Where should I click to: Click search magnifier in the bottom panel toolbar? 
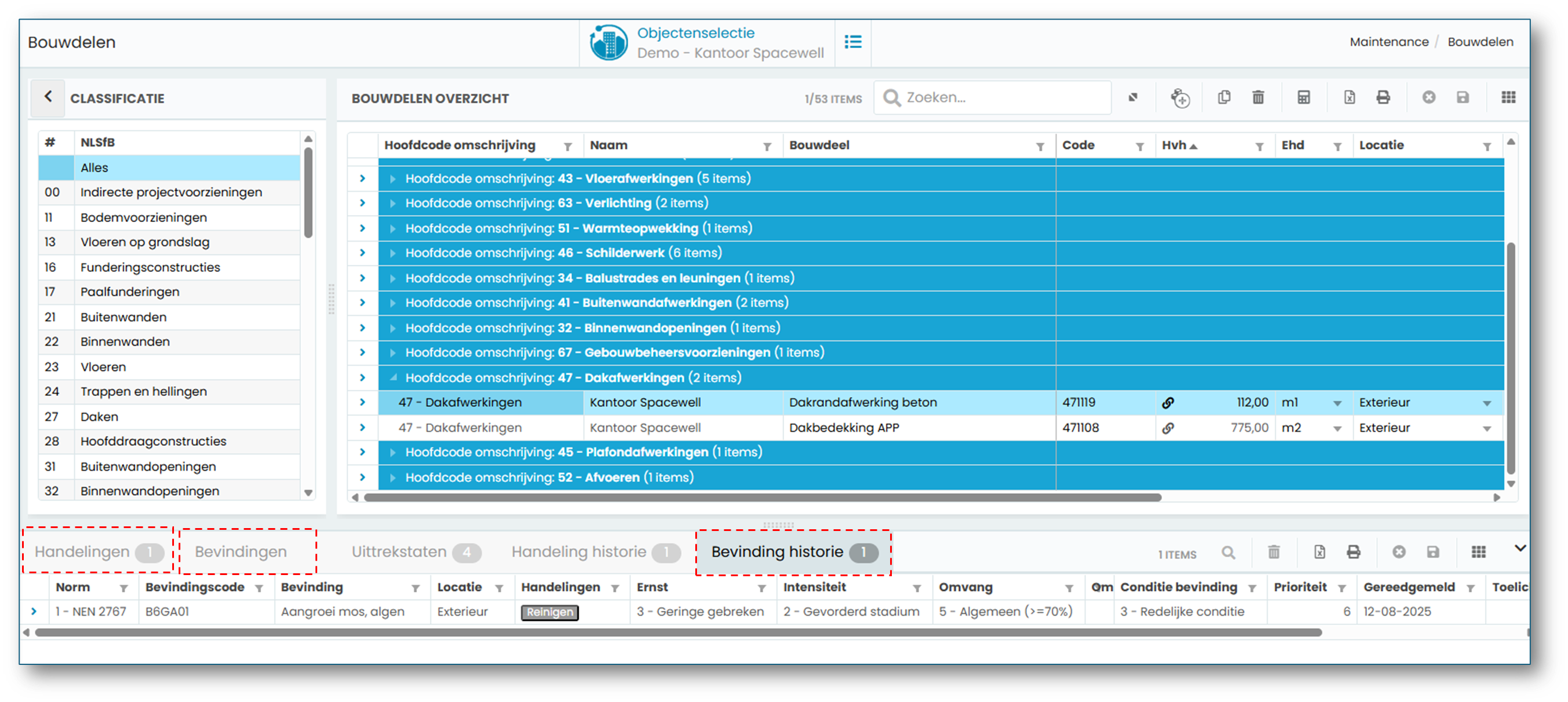(1228, 552)
